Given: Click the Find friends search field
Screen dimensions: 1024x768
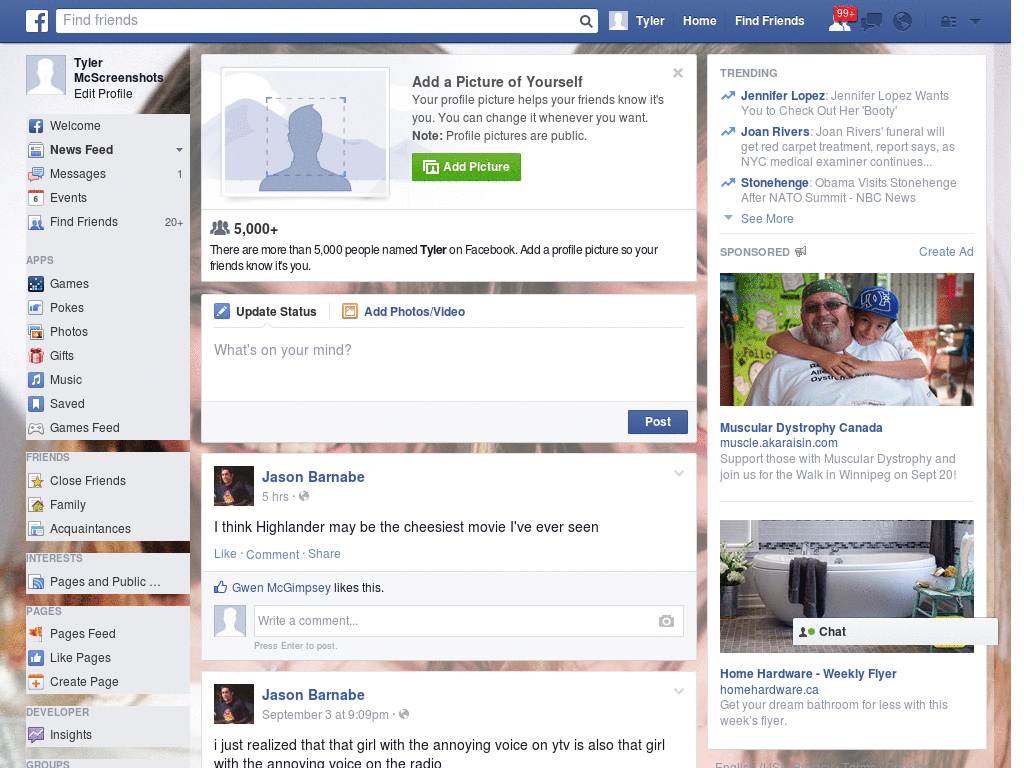Looking at the screenshot, I should 319,21.
